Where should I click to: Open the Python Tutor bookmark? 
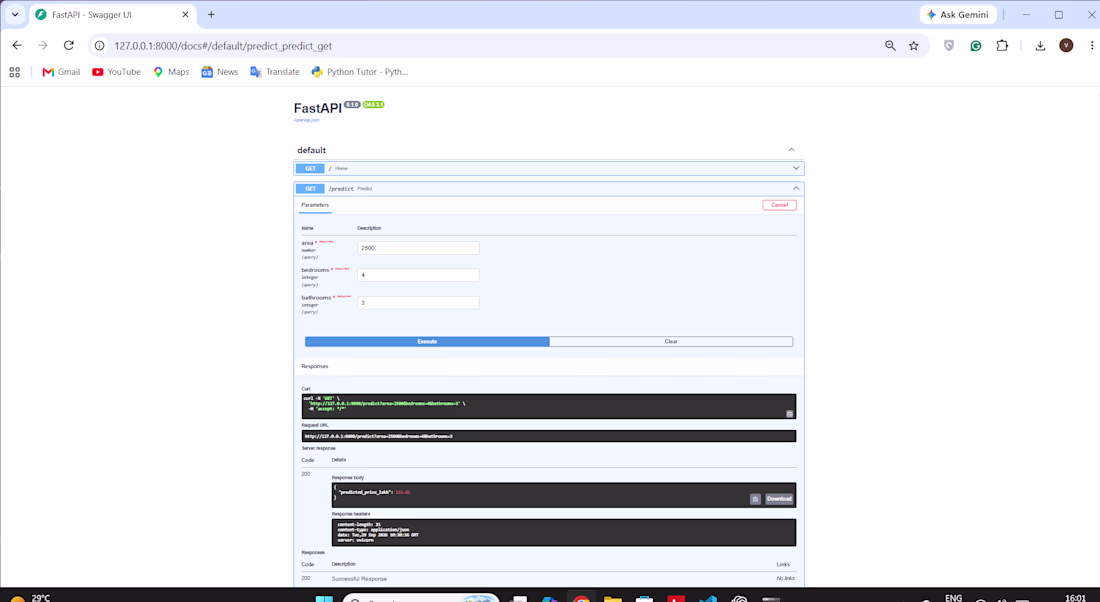point(360,72)
